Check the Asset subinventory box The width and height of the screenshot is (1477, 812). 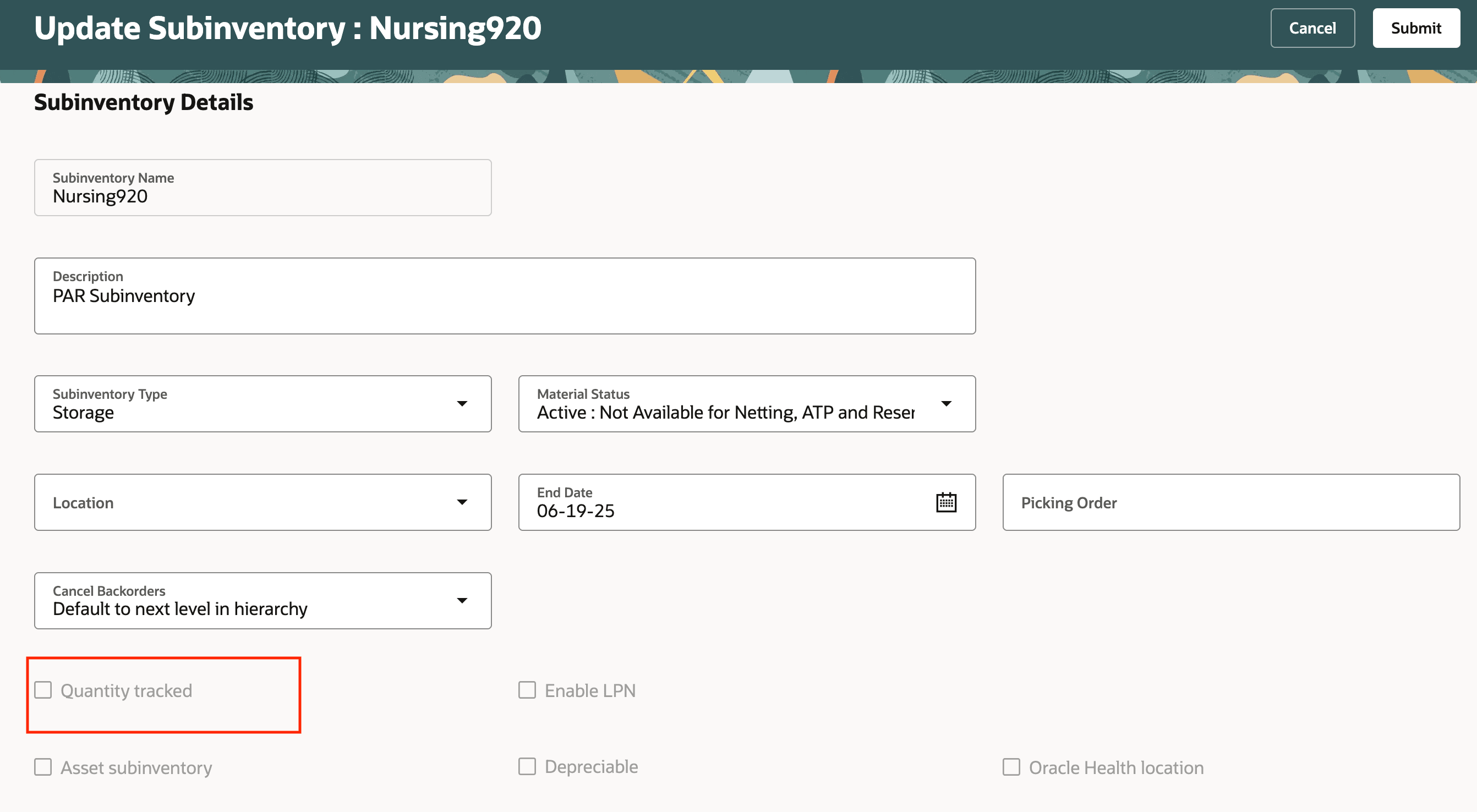[x=43, y=767]
